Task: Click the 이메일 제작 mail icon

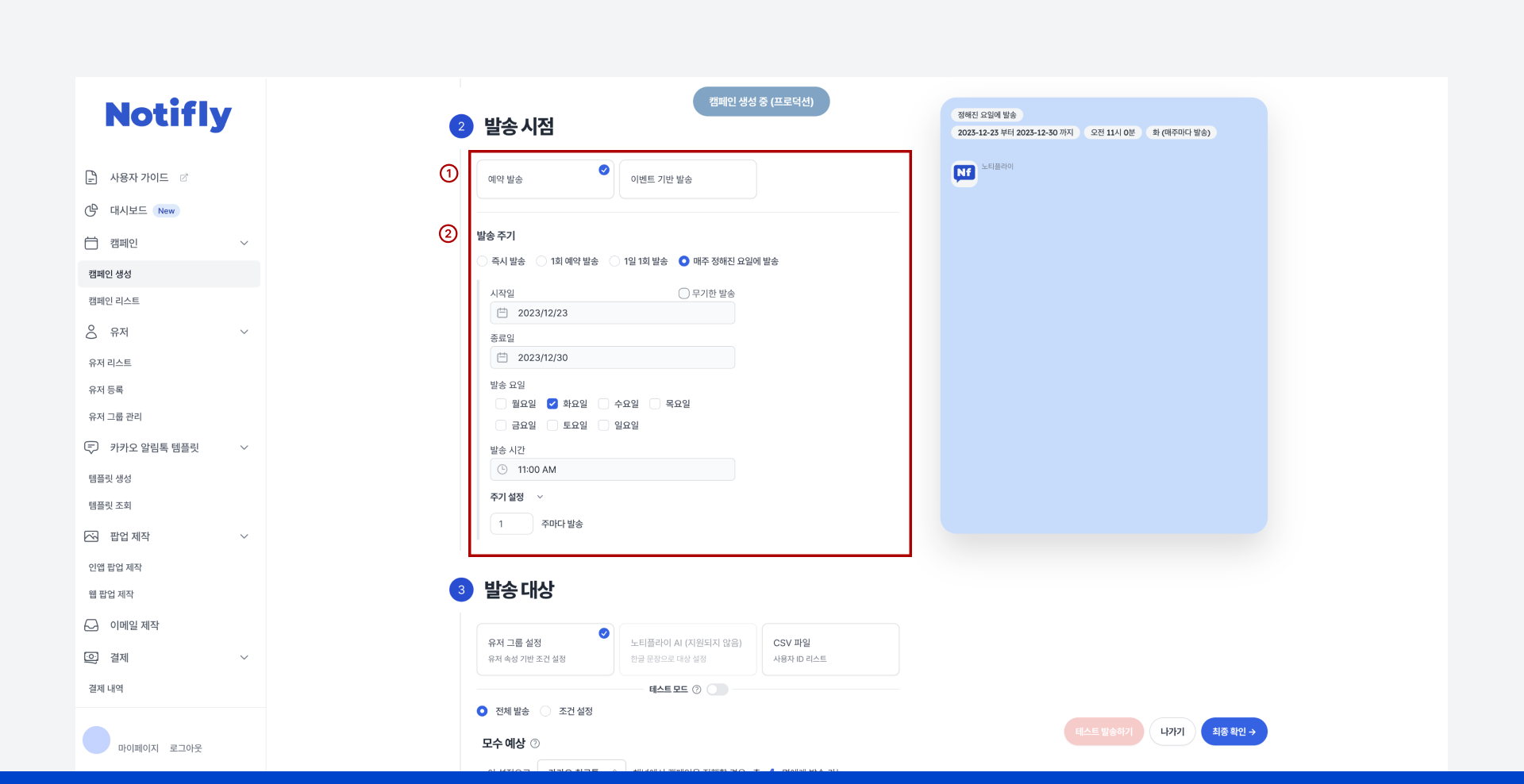Action: 91,625
